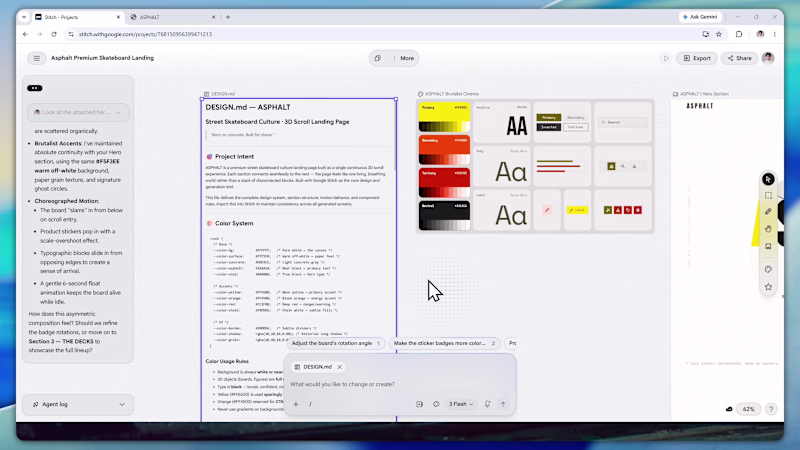Viewport: 800px width, 450px height.
Task: Click the Export button
Action: click(697, 58)
